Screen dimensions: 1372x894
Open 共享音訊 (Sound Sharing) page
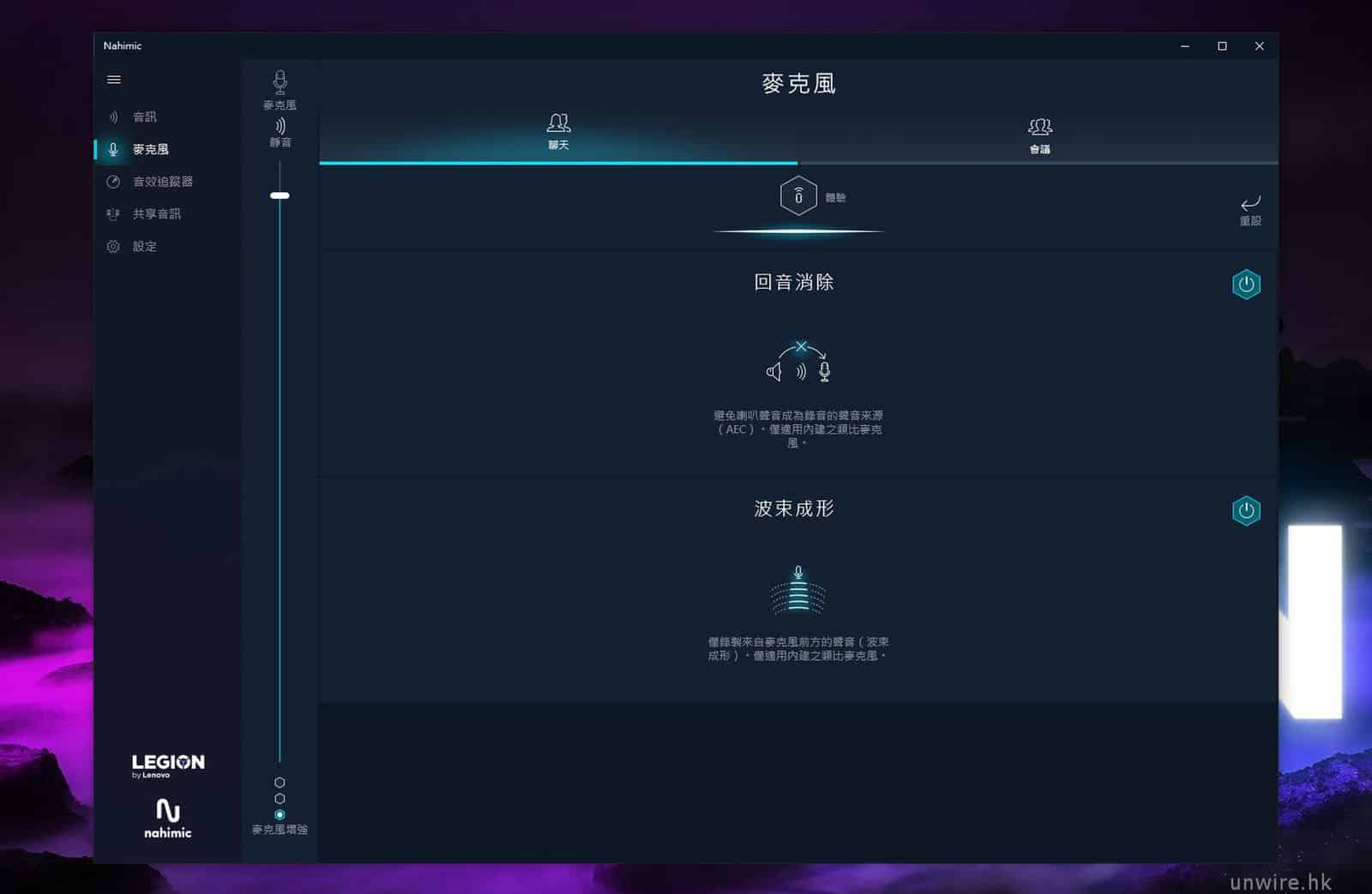coord(155,214)
